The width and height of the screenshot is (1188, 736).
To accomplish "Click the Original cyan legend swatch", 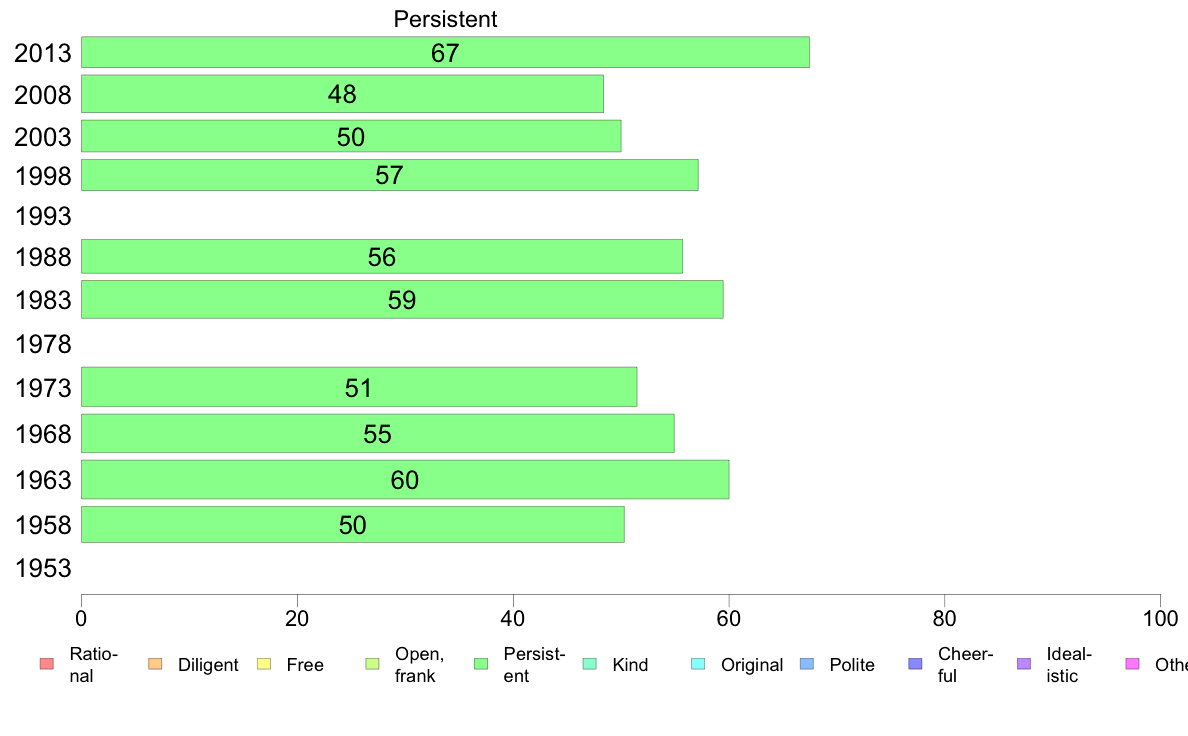I will [x=699, y=664].
